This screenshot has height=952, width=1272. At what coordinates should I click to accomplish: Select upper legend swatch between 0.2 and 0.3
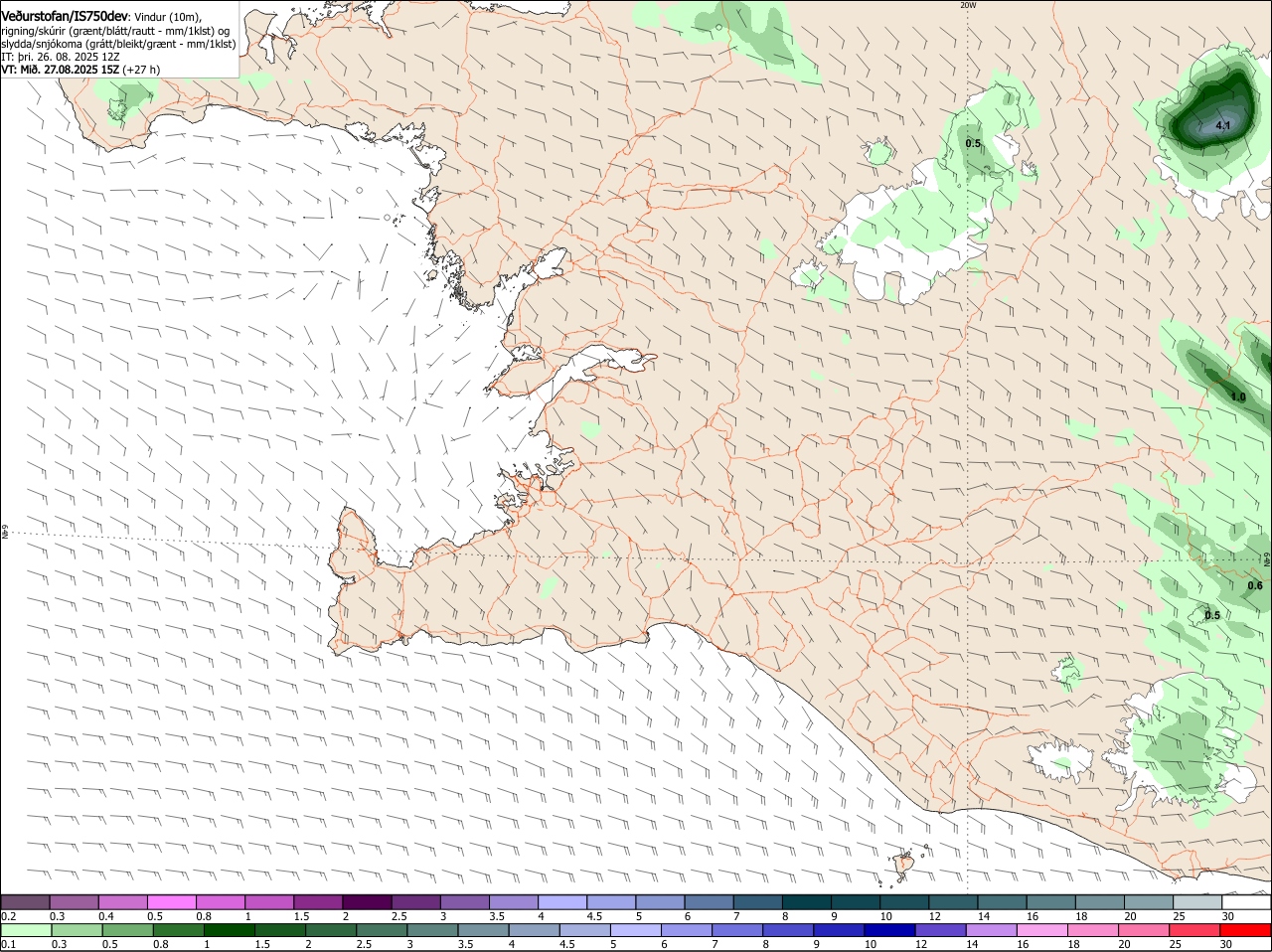(26, 901)
